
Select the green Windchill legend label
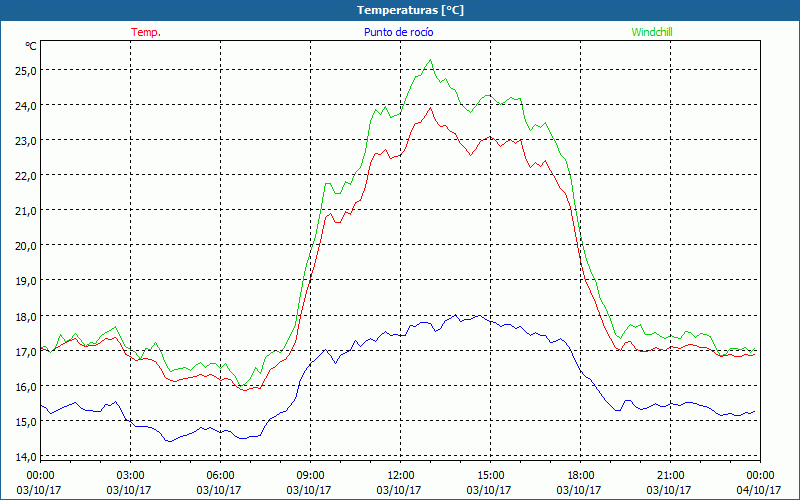point(652,32)
